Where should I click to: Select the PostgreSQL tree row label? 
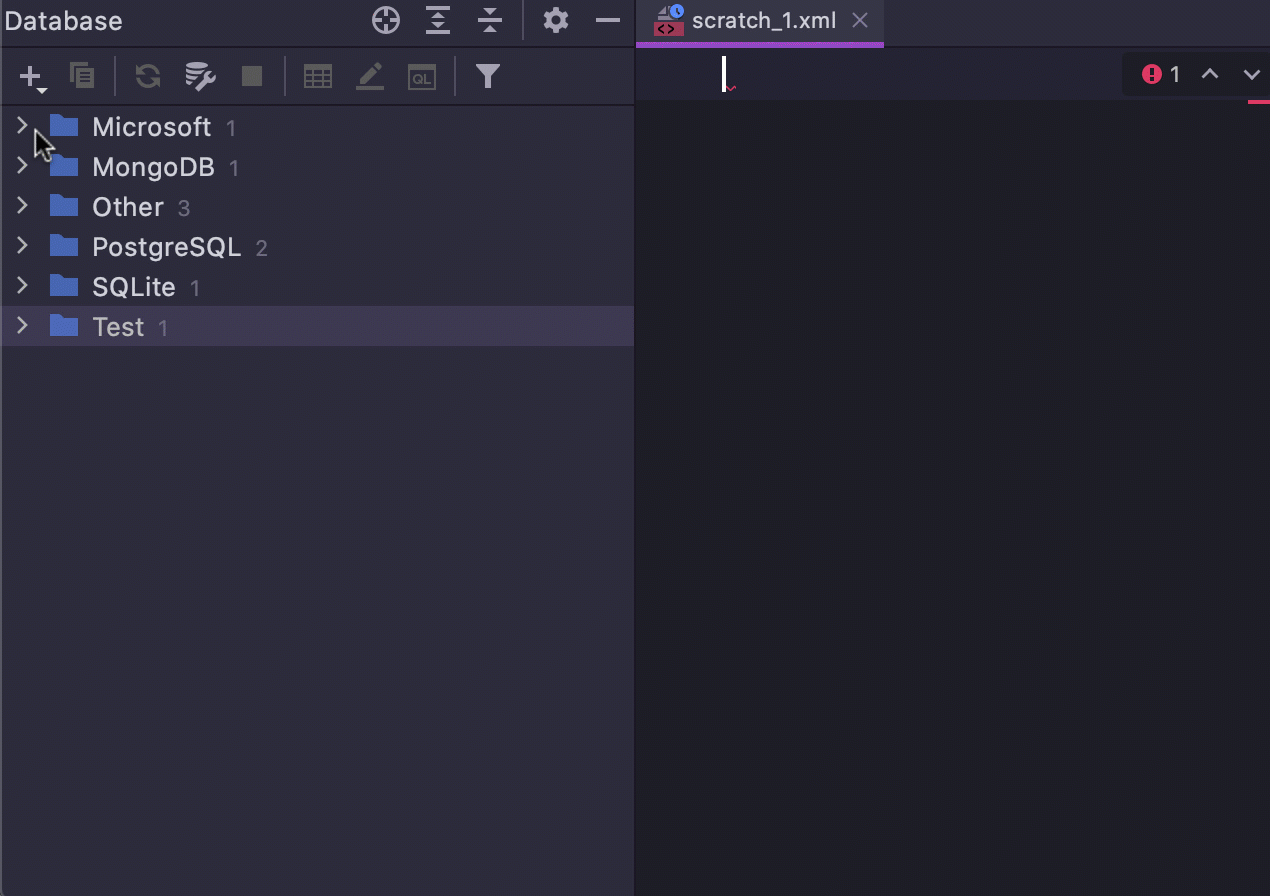tap(167, 247)
